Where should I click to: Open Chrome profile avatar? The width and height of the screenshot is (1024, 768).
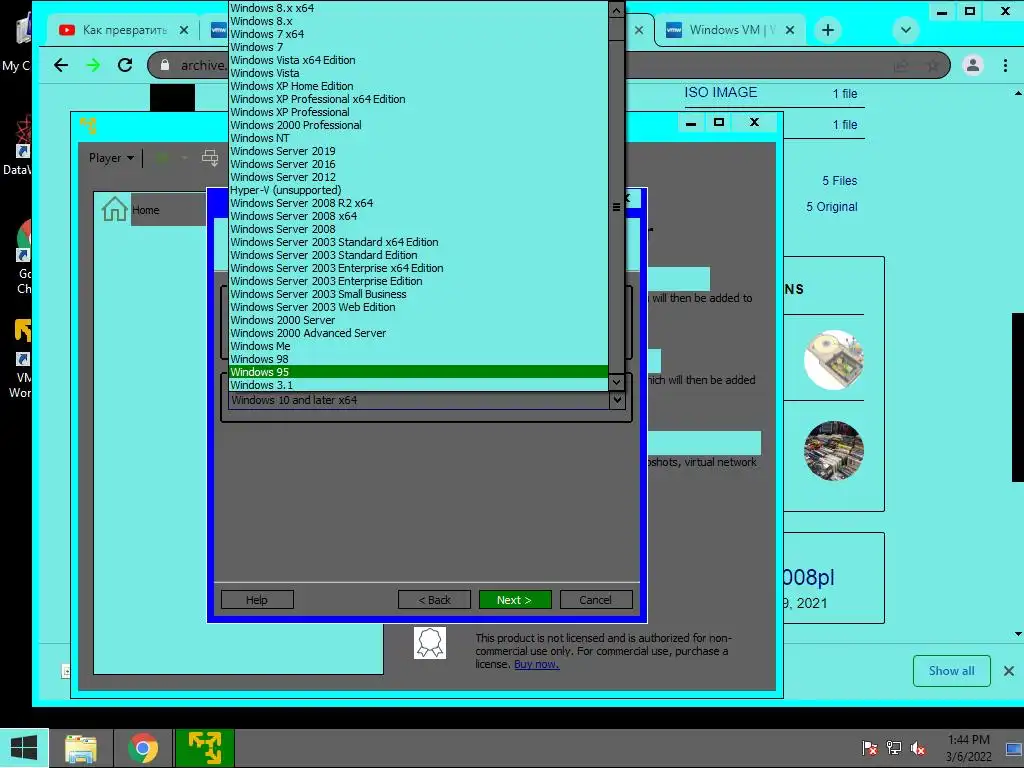[x=972, y=65]
